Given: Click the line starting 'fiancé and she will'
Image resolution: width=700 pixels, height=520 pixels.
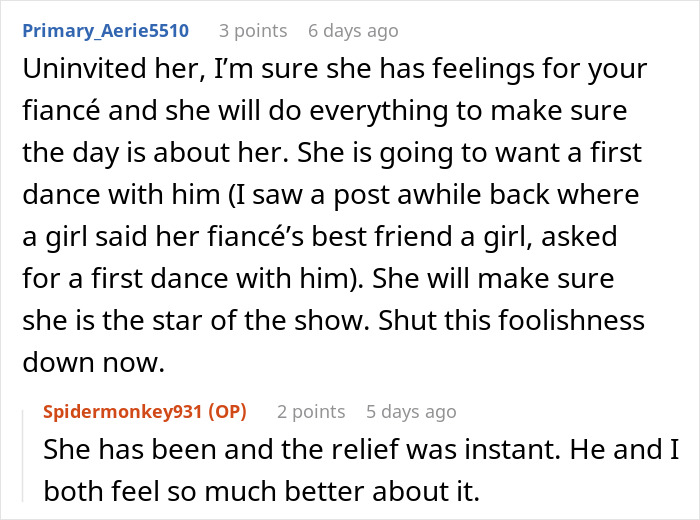Looking at the screenshot, I should tap(325, 111).
